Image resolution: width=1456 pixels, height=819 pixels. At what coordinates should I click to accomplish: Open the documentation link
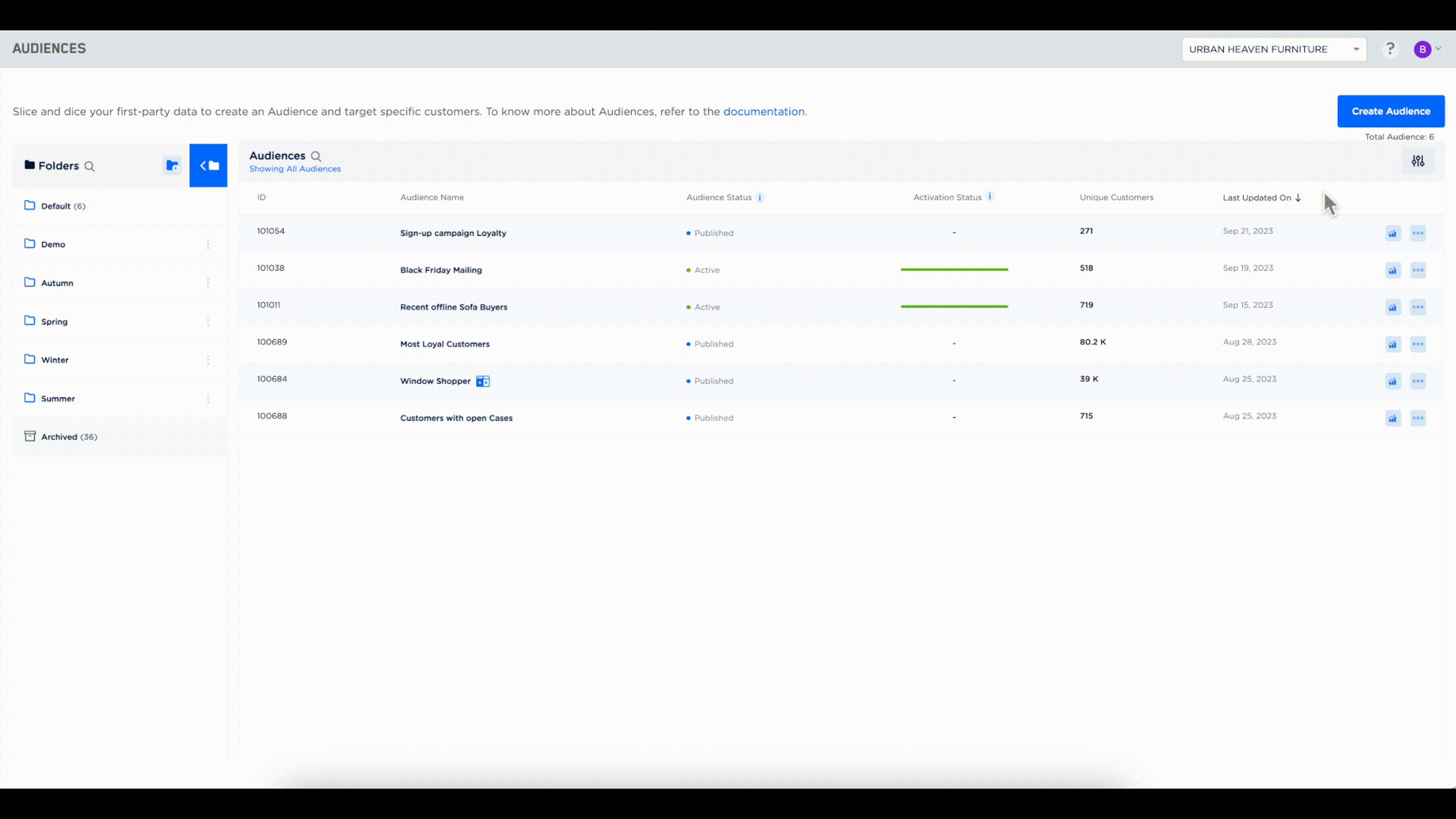tap(764, 111)
